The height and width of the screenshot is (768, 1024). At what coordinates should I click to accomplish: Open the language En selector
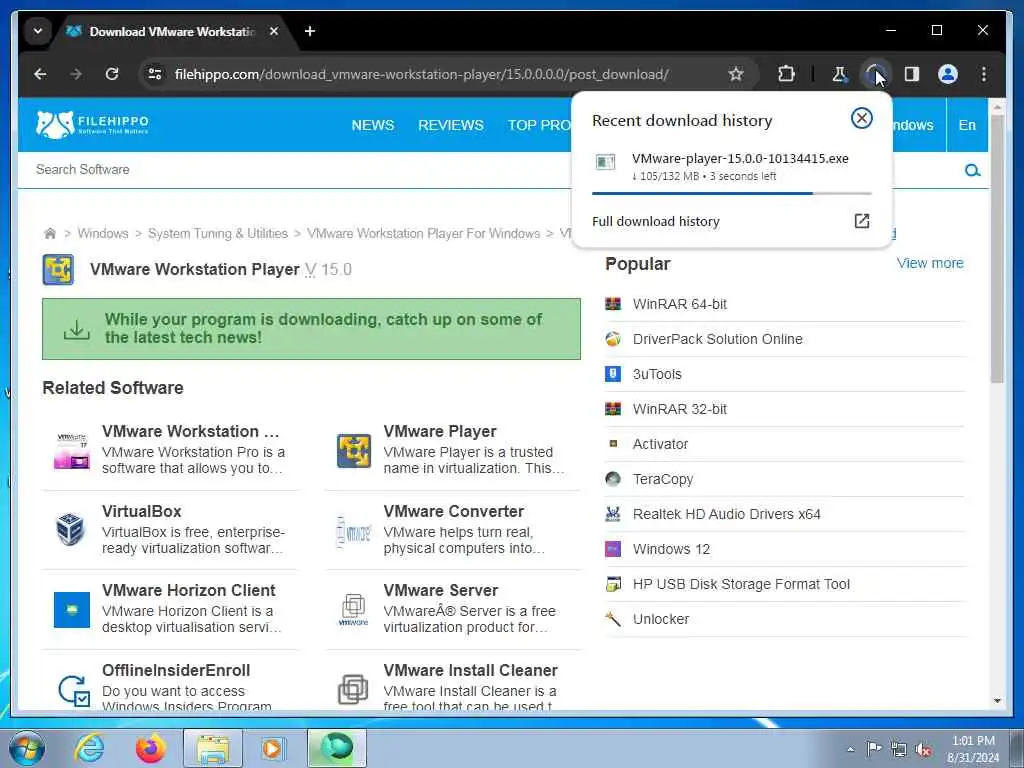[967, 125]
